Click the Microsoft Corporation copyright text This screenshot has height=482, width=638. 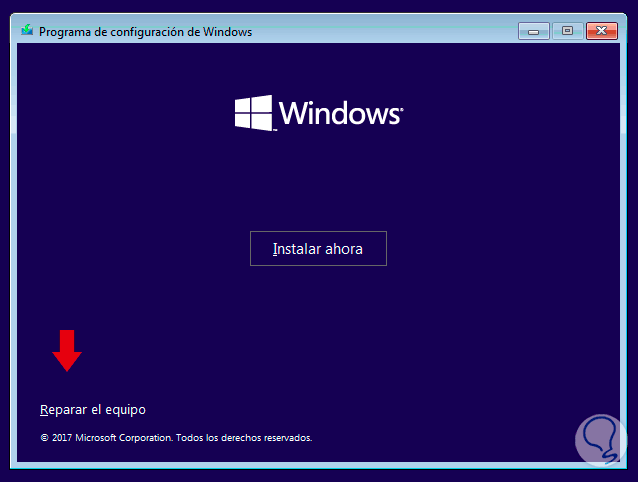coord(176,438)
